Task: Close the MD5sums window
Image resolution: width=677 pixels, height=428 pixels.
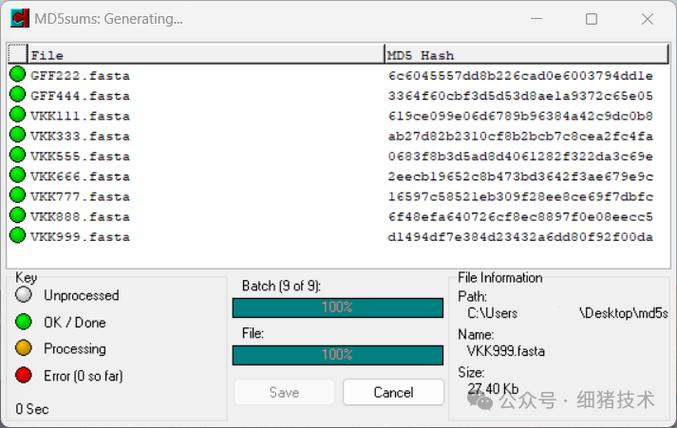Action: (647, 19)
